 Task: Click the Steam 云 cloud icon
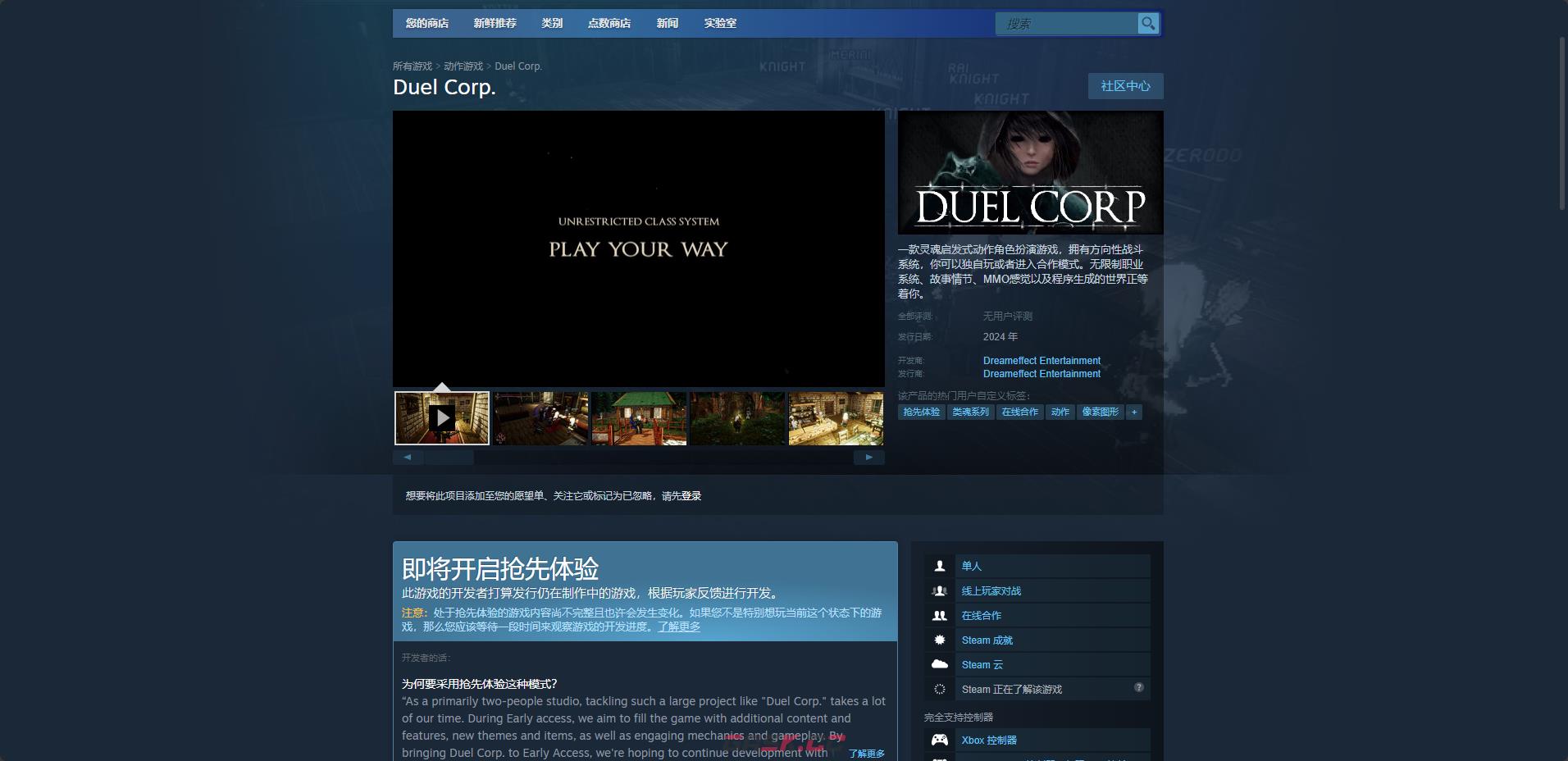[938, 664]
